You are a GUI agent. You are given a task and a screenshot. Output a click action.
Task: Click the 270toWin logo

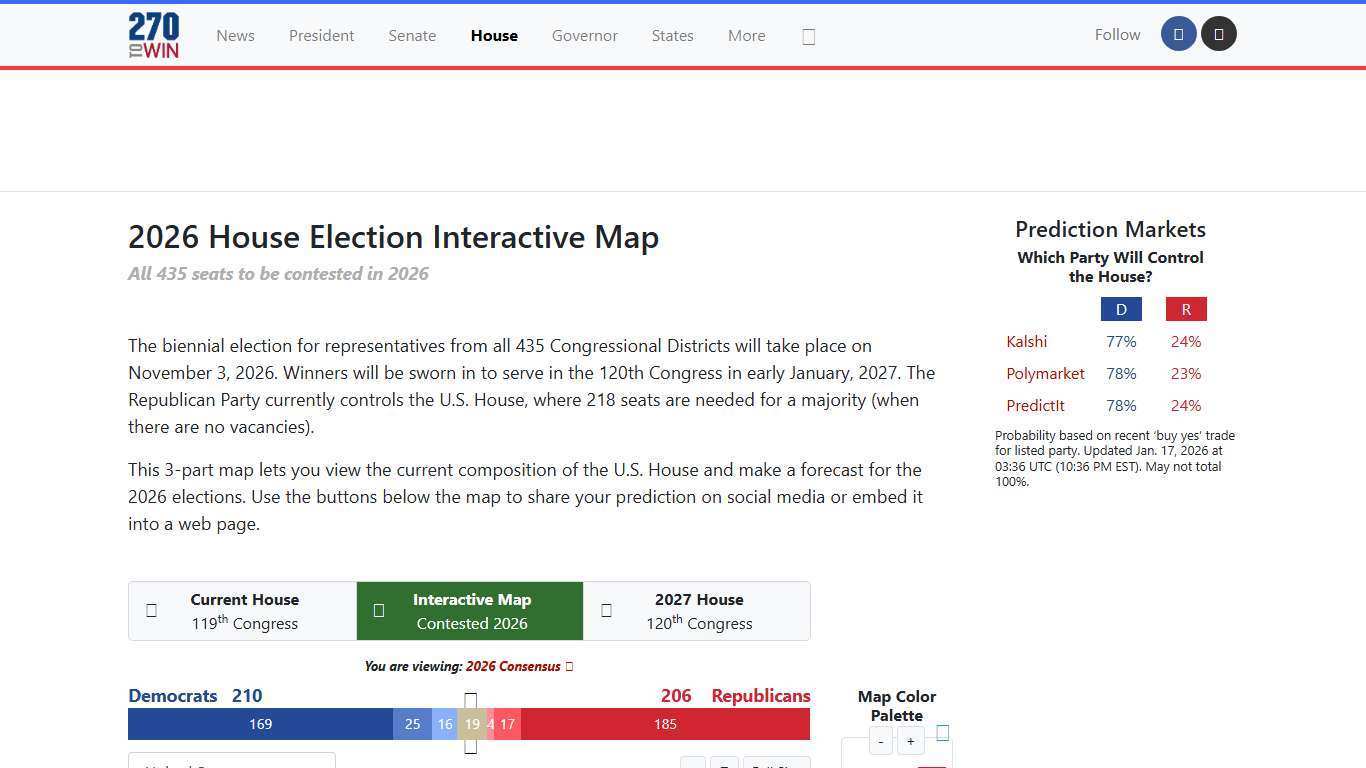point(153,34)
